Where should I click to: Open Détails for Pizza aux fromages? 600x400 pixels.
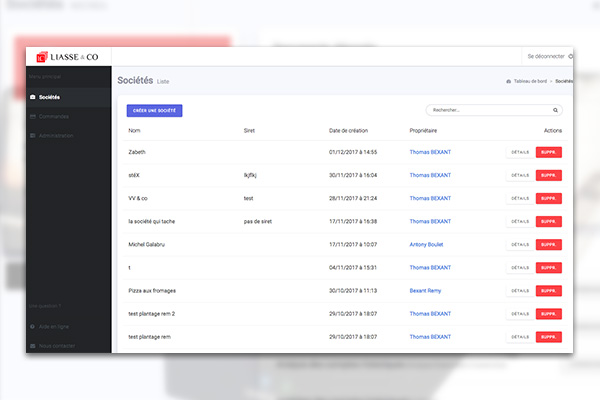pyautogui.click(x=520, y=291)
